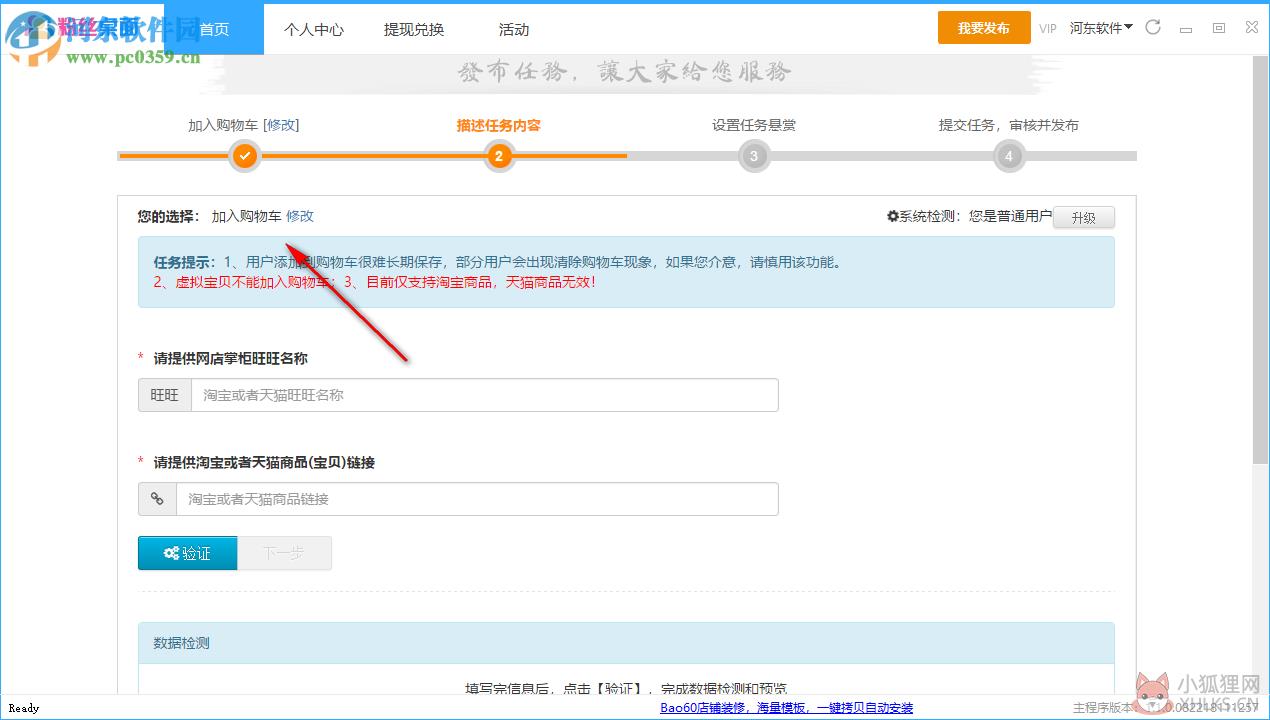Click the orange 我要发布 button
Viewport: 1270px width, 720px height.
coord(984,28)
